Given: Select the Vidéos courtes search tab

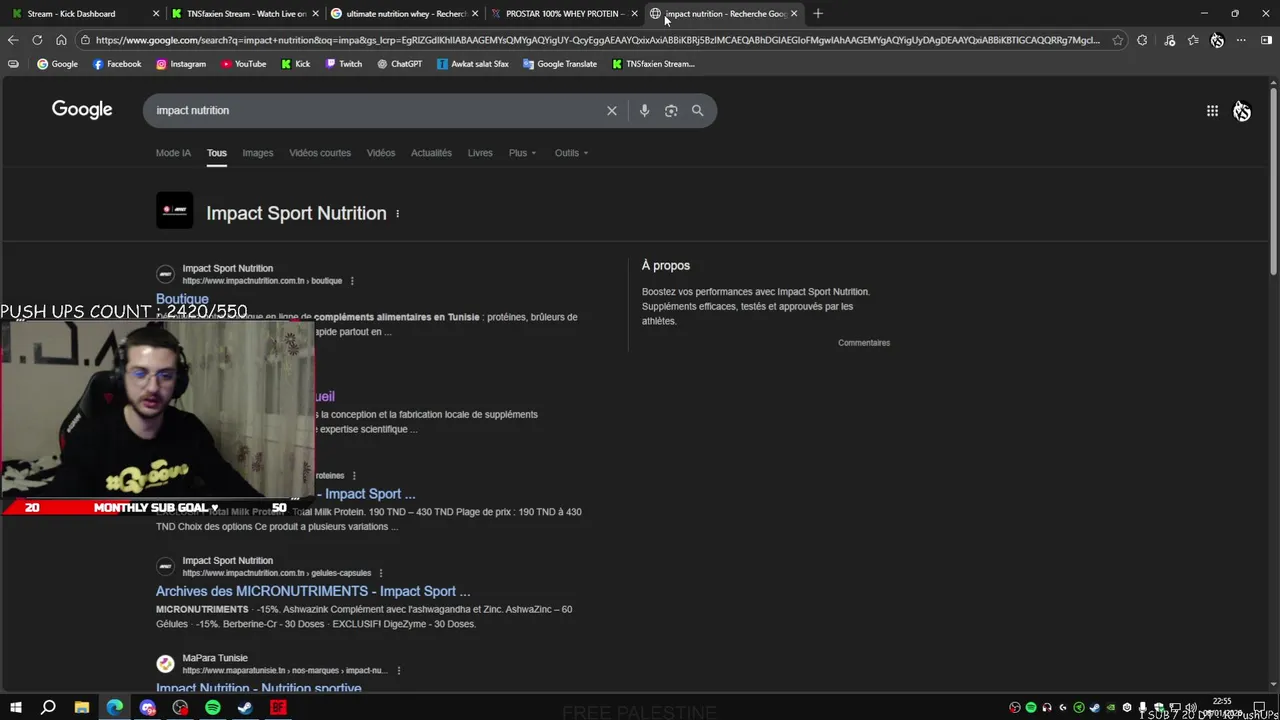Looking at the screenshot, I should (x=320, y=153).
